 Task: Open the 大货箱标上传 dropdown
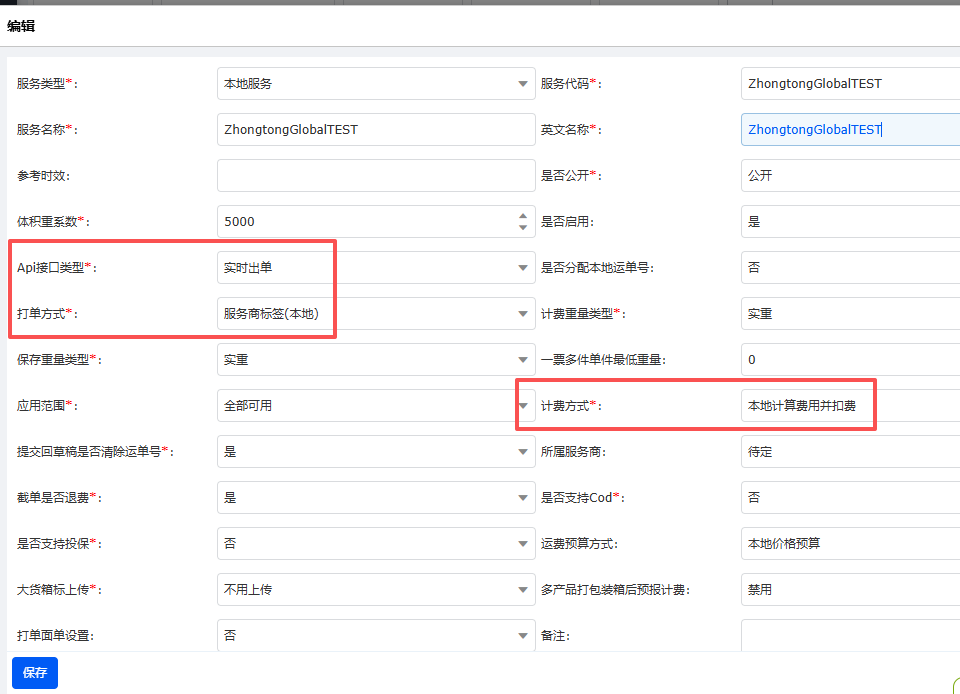point(522,590)
